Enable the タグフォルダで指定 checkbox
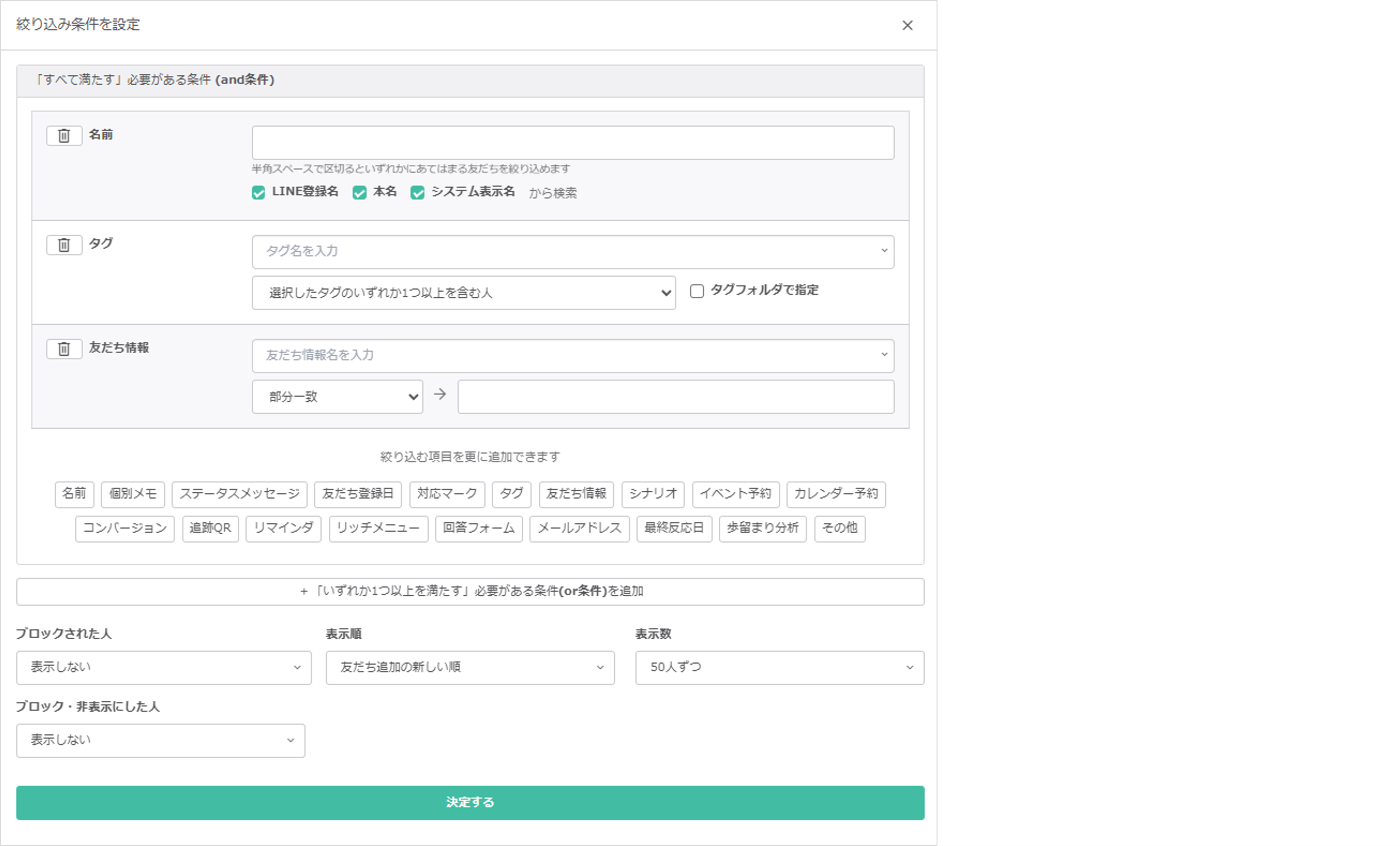The width and height of the screenshot is (1400, 846). pyautogui.click(x=697, y=291)
